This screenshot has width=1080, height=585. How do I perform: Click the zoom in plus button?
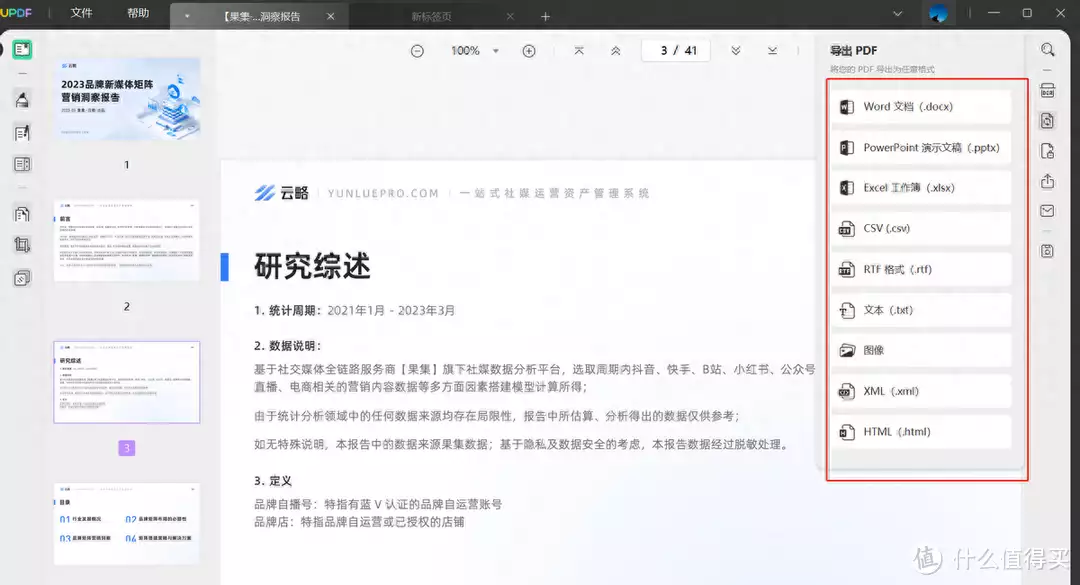pos(529,51)
